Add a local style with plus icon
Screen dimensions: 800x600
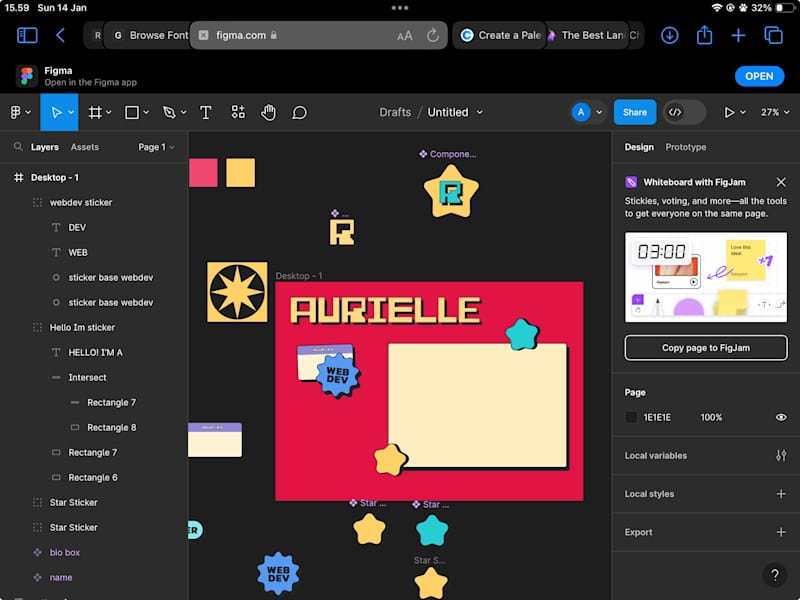pos(781,493)
